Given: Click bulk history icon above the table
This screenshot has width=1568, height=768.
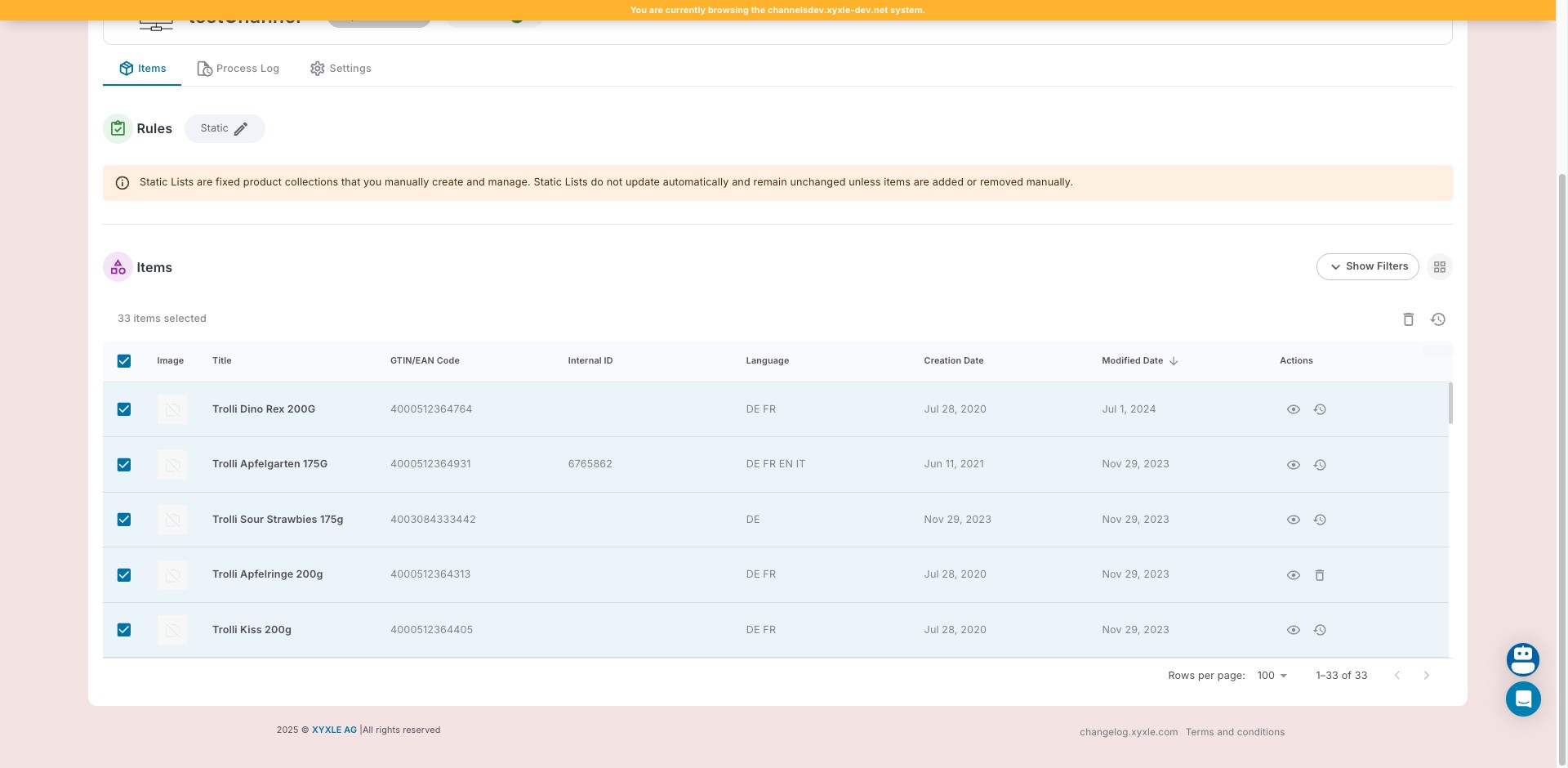Looking at the screenshot, I should (1438, 319).
